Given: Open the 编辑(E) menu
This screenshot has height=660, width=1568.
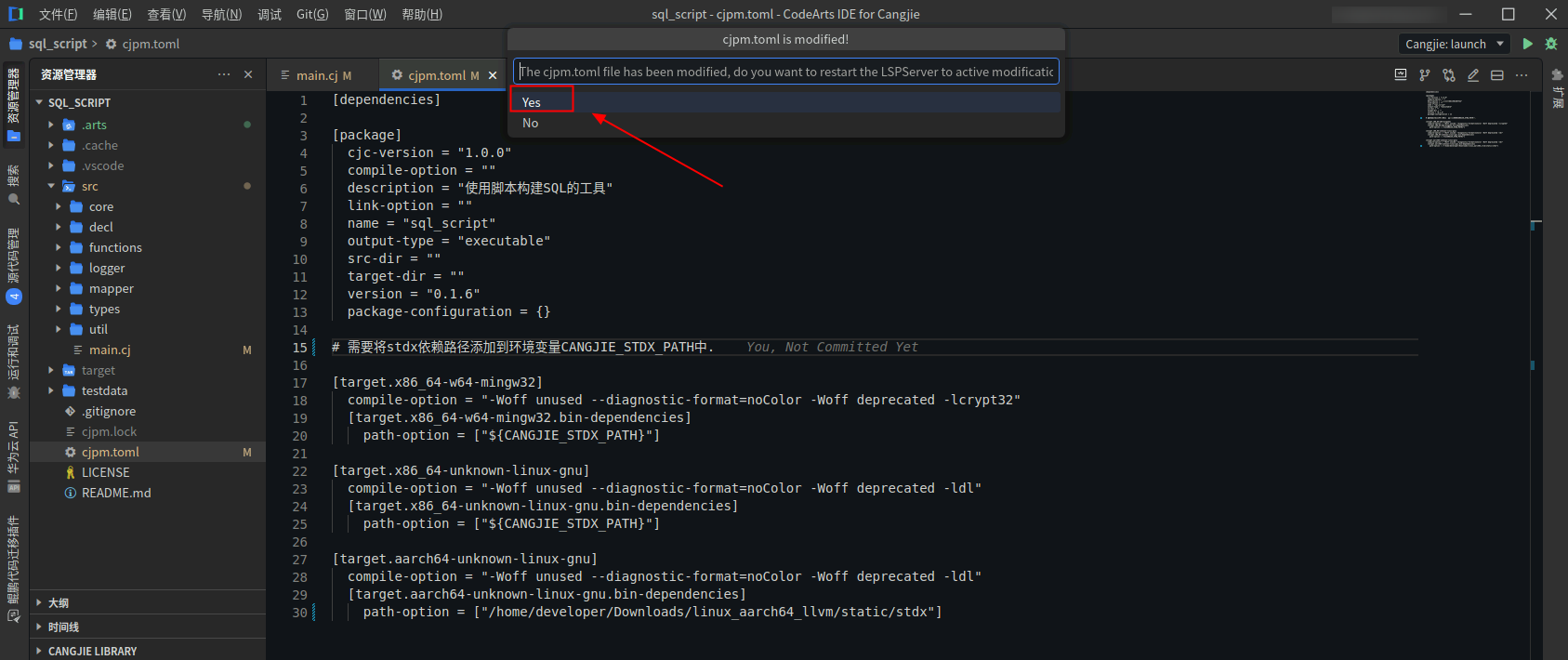Looking at the screenshot, I should (x=112, y=14).
